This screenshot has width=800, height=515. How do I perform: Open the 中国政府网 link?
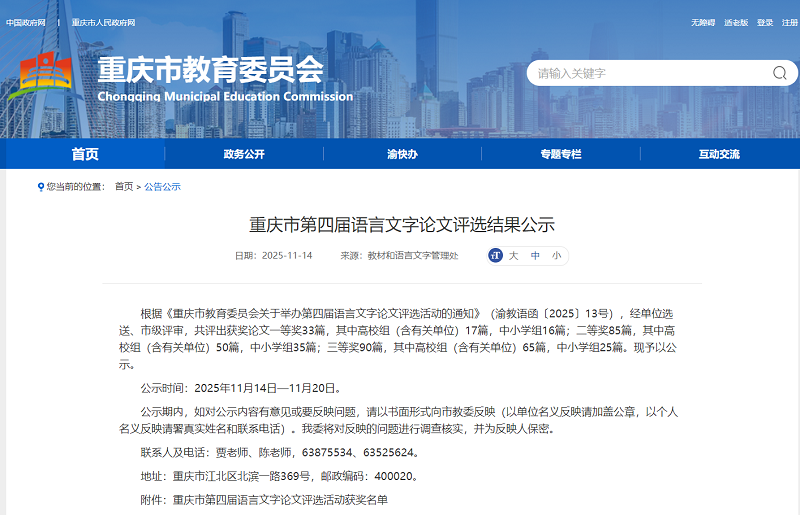click(x=26, y=22)
